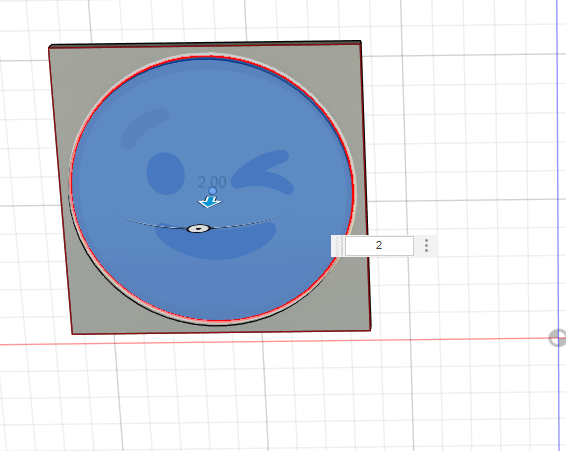
Task: Open the three-dot options menu beside distance field
Action: (x=426, y=246)
